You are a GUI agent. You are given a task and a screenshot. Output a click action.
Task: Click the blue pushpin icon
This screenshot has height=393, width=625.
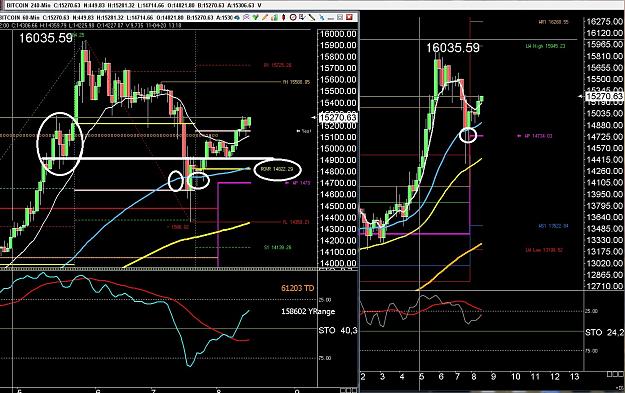click(x=321, y=18)
